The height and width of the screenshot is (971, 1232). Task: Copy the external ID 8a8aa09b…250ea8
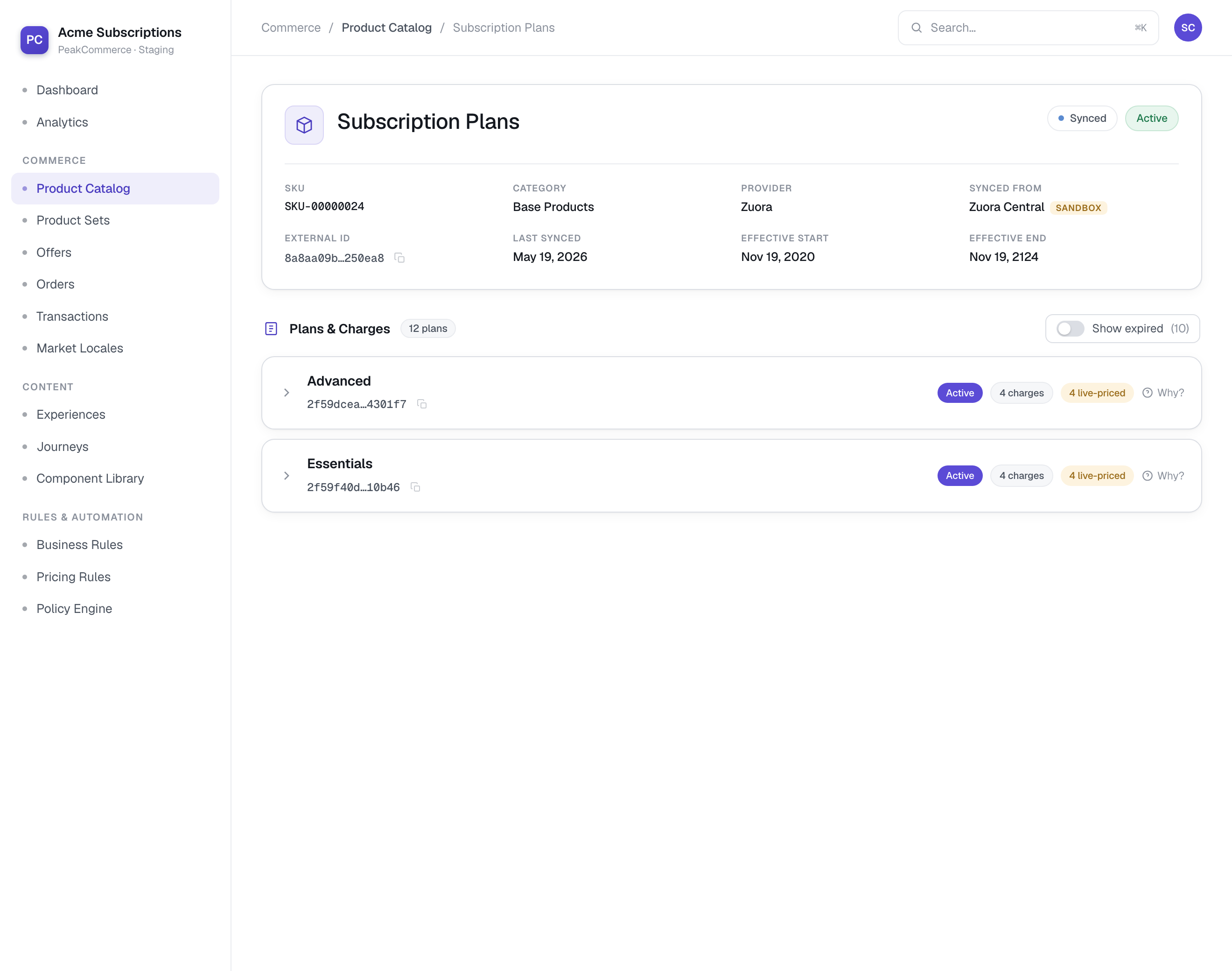[x=399, y=258]
